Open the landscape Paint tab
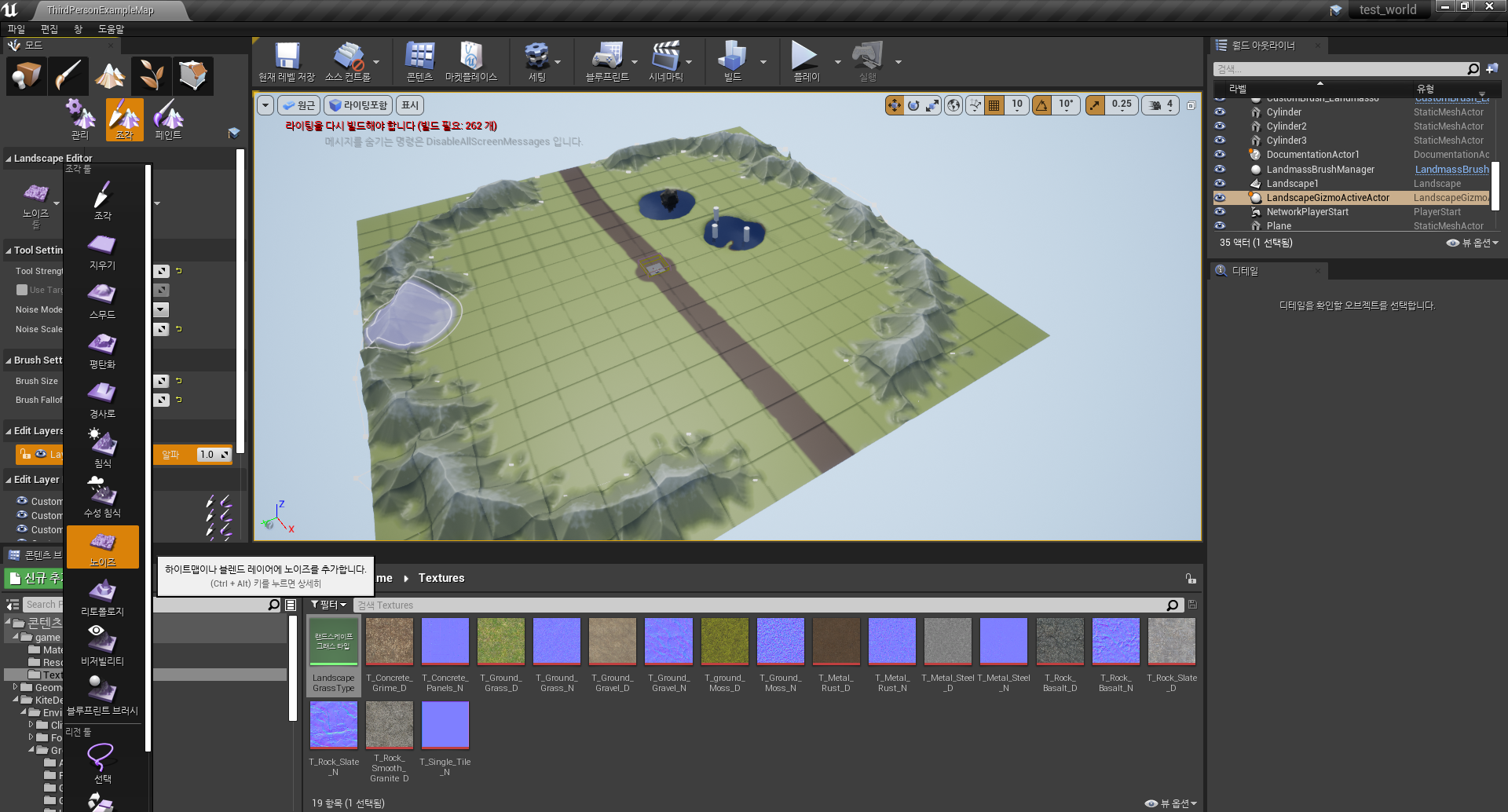This screenshot has width=1508, height=812. (169, 119)
